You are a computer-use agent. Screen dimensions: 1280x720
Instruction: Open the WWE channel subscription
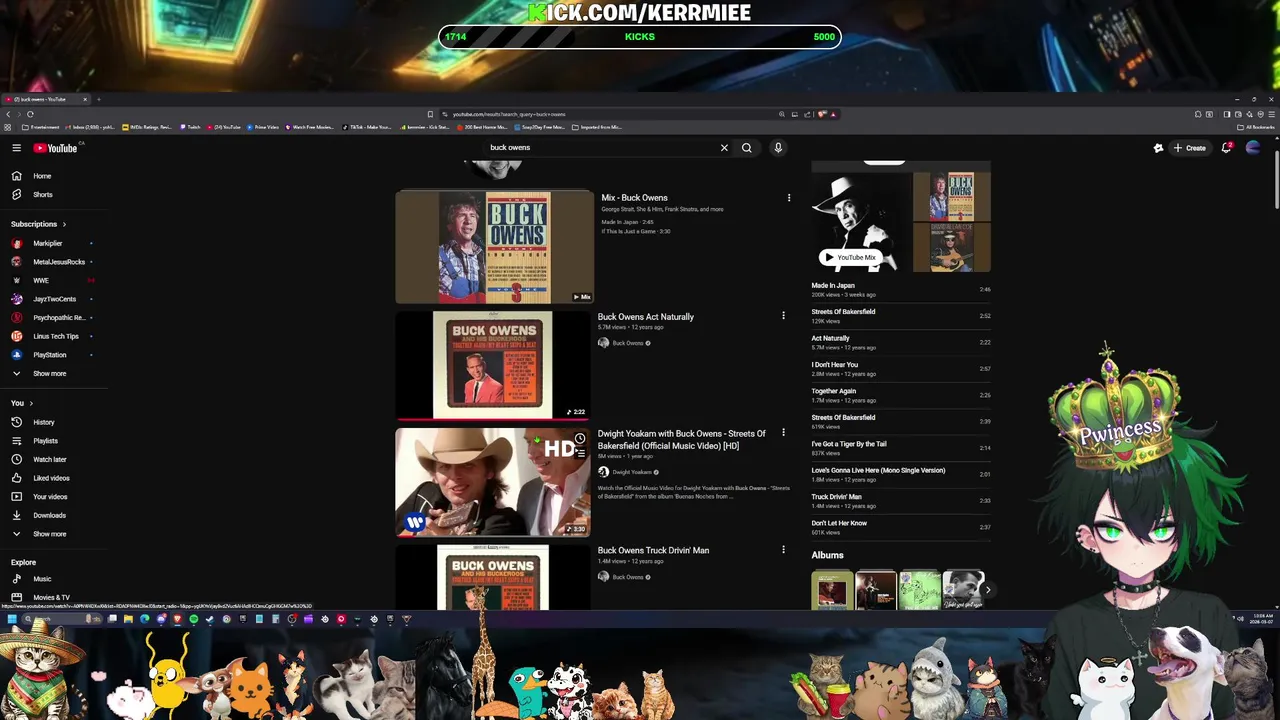click(54, 281)
